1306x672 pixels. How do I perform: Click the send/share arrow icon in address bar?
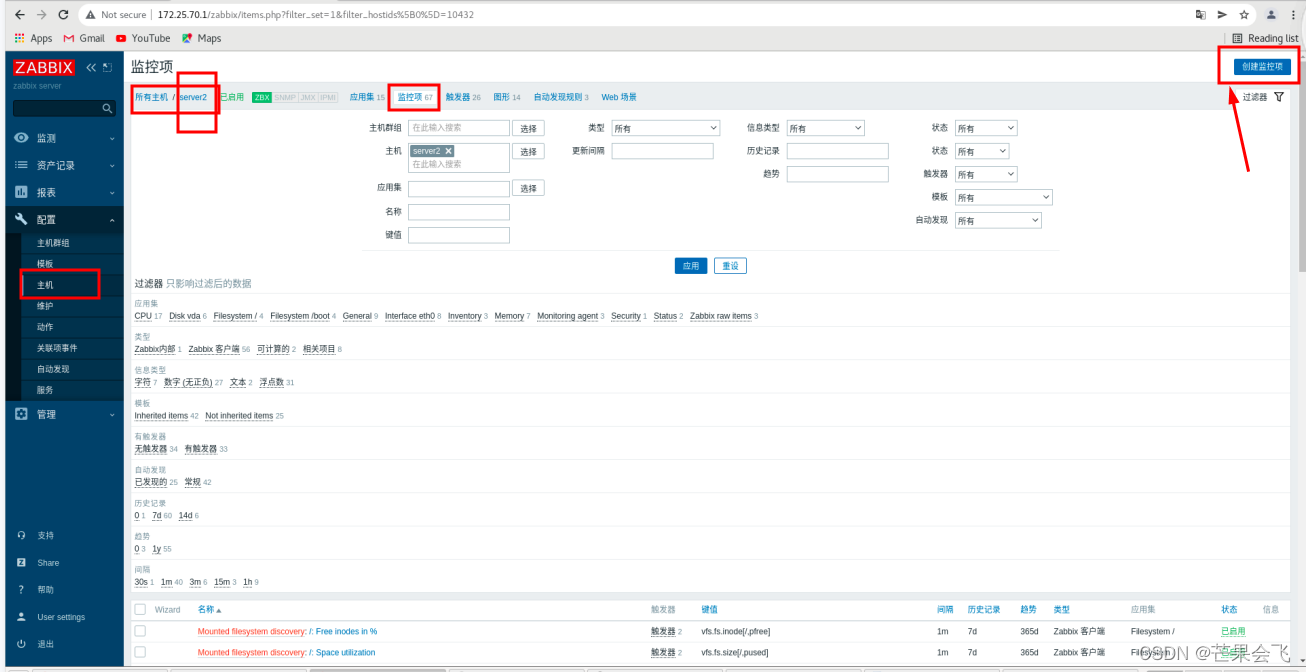(x=1223, y=15)
